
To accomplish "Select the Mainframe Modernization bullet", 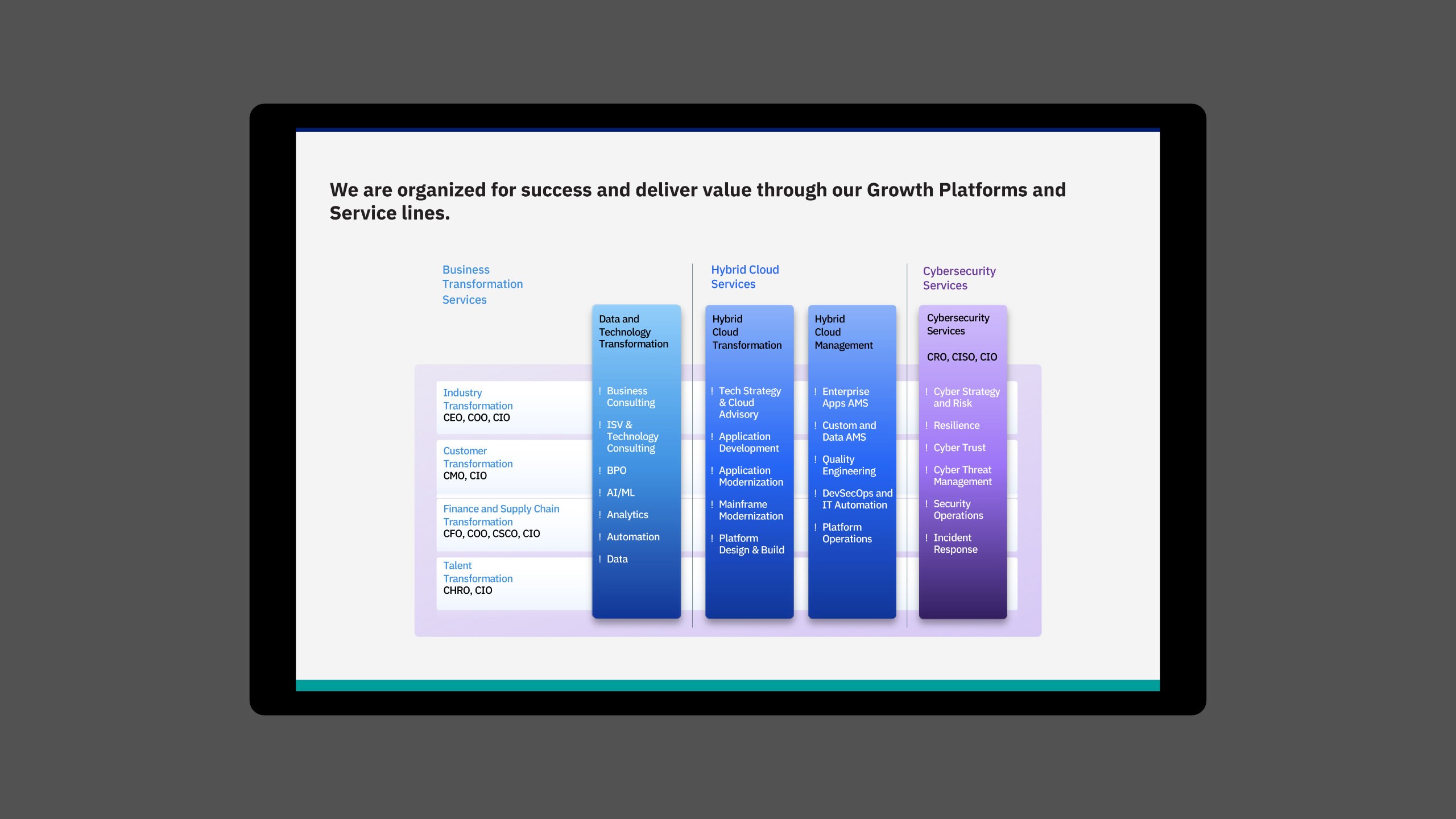I will pos(750,510).
